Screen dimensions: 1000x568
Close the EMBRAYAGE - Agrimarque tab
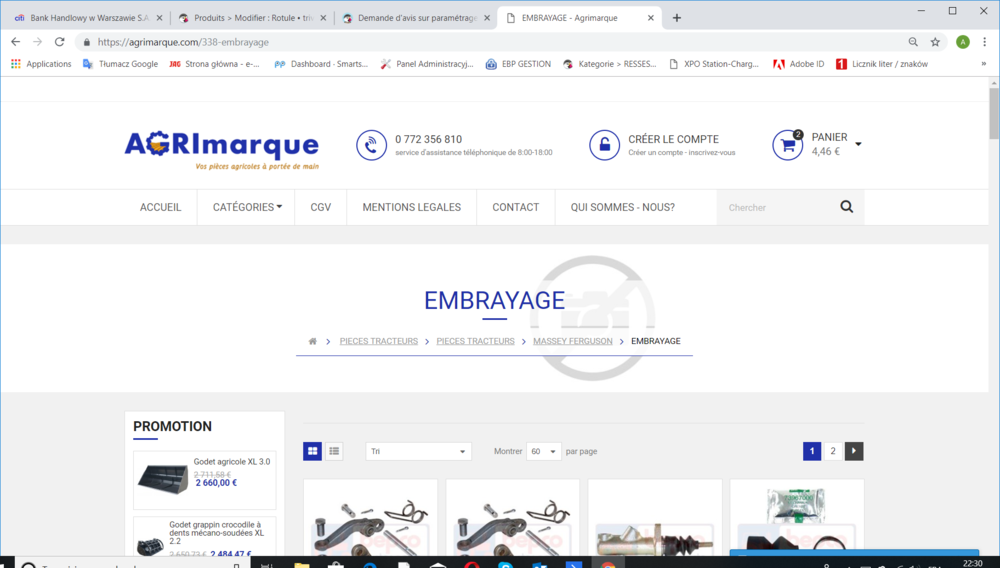point(651,18)
